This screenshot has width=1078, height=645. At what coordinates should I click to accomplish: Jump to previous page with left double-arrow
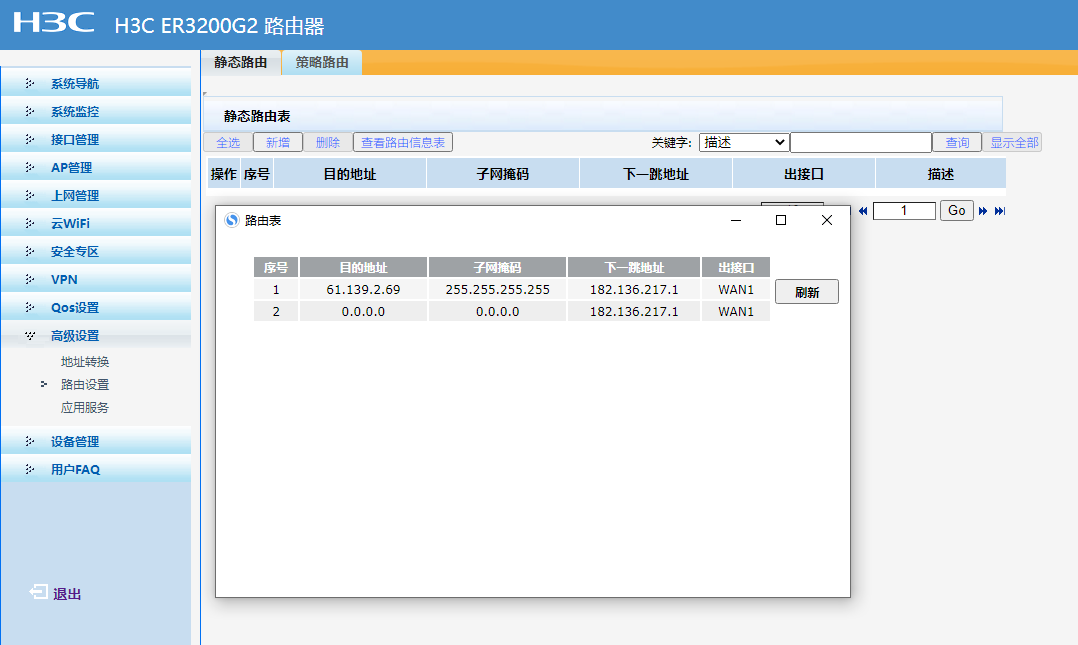pos(863,211)
